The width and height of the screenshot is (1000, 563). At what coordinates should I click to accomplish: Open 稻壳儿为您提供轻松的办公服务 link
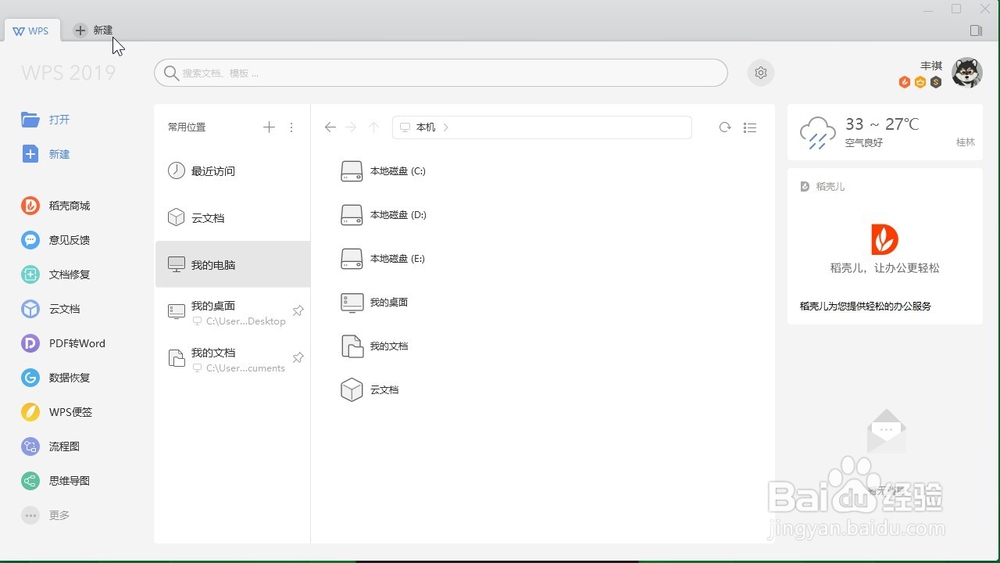865,306
